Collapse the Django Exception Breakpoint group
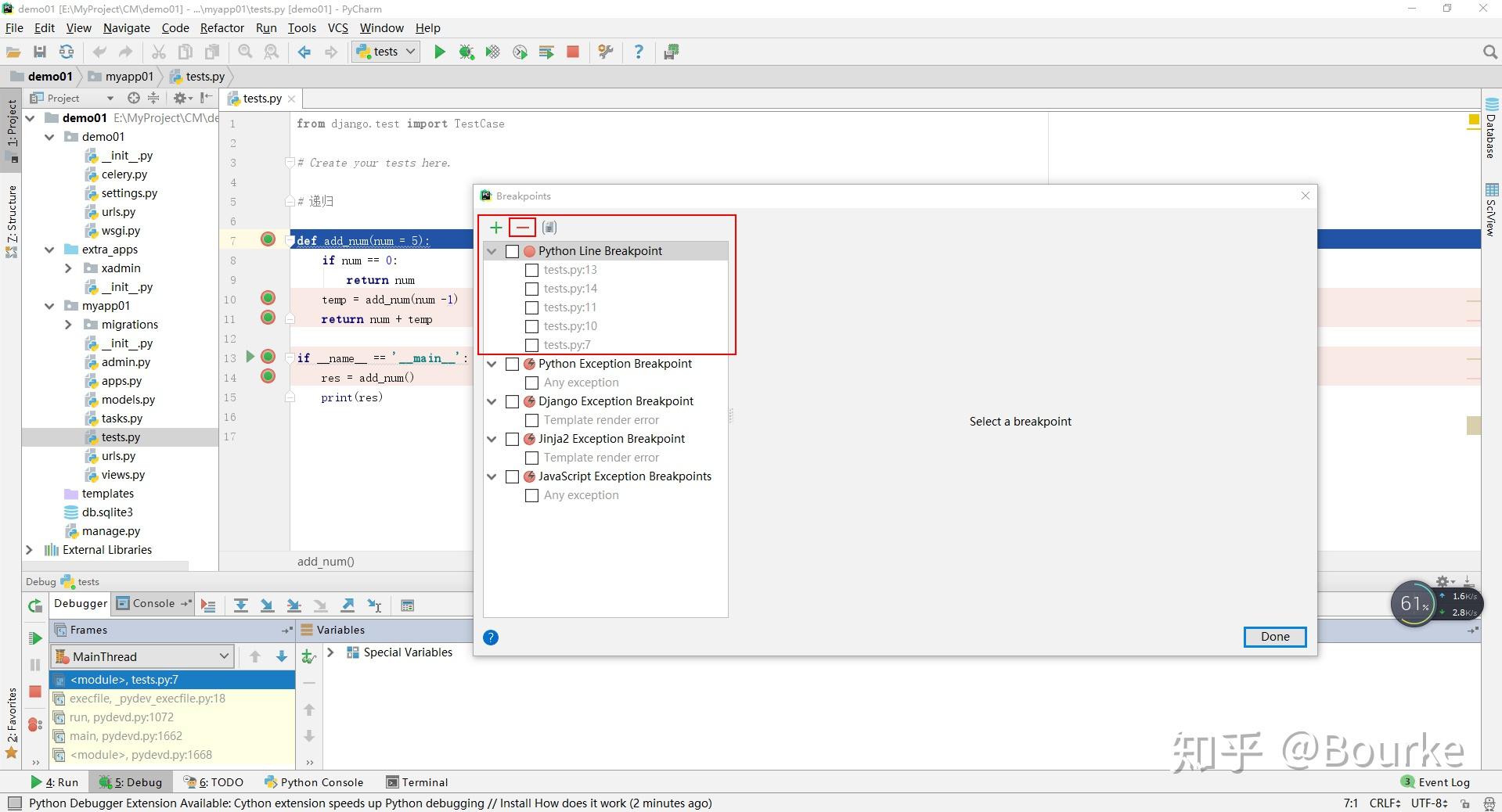Screen dimensions: 1502x812 pos(492,401)
